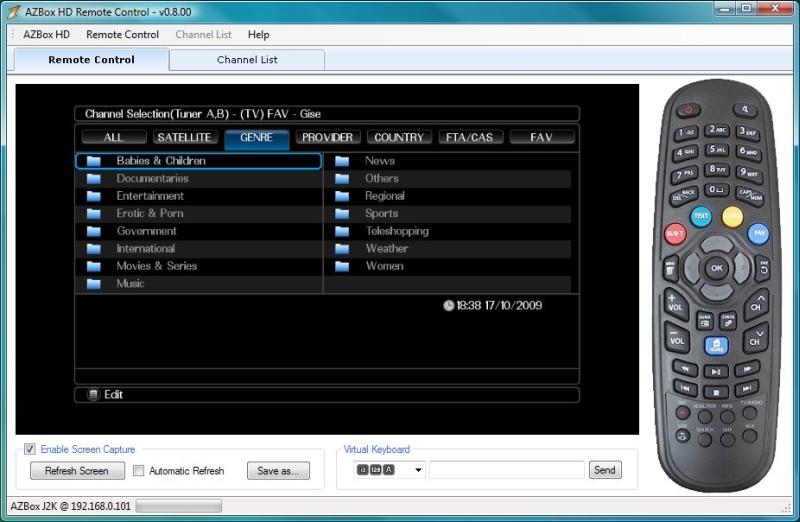Click the VOL plus button on the remote
Screen dimensions: 800x522
pyautogui.click(x=676, y=303)
